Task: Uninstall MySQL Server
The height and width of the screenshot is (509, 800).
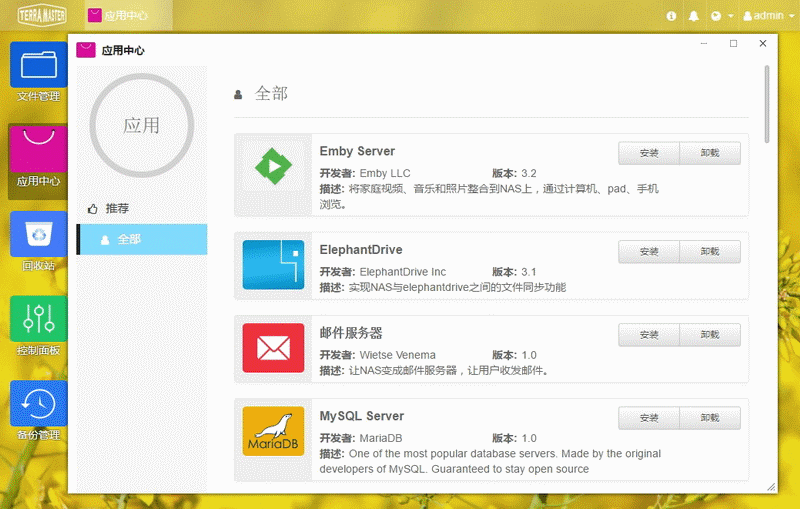Action: click(x=710, y=418)
